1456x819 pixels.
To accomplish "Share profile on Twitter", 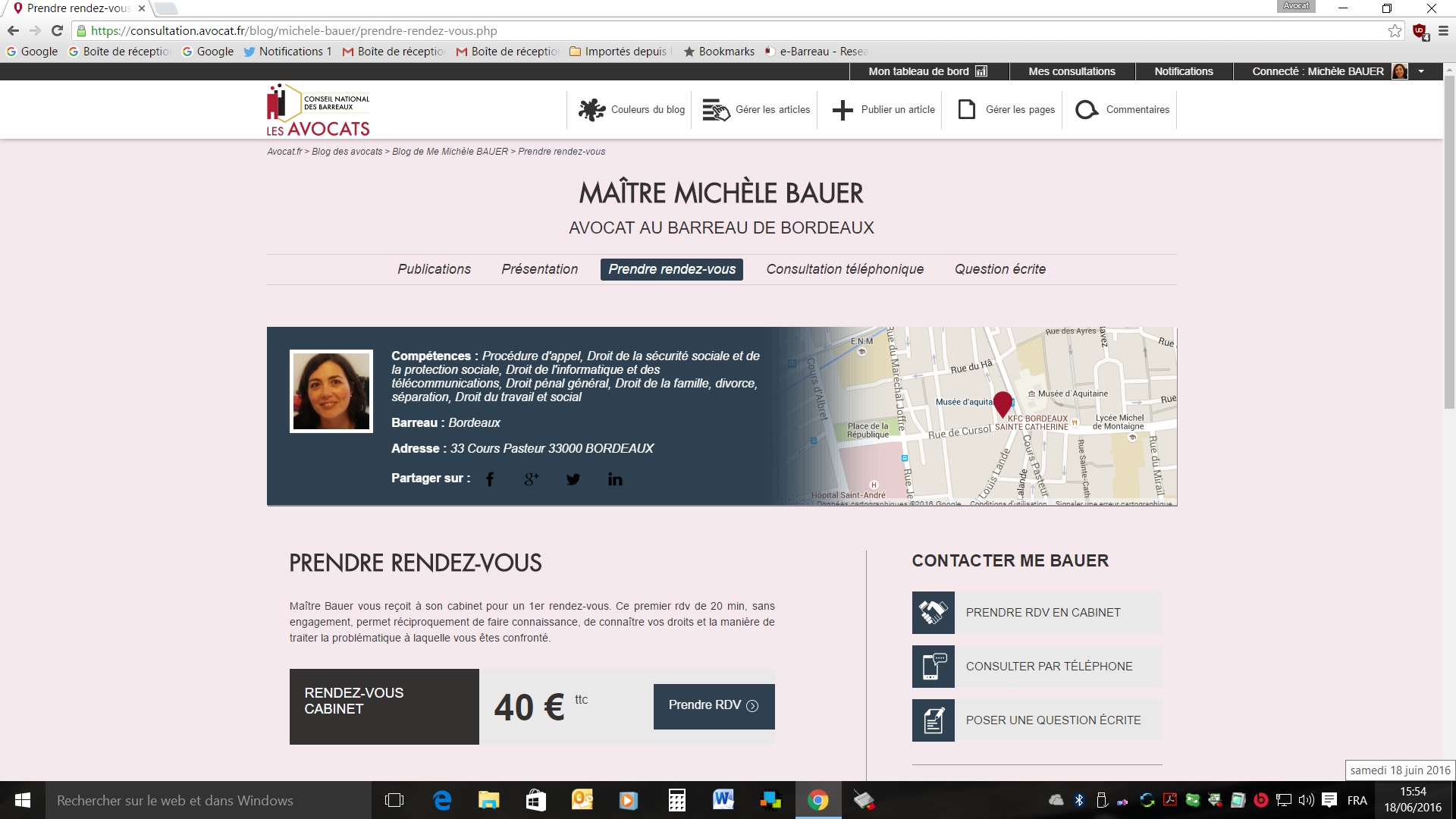I will [x=573, y=479].
